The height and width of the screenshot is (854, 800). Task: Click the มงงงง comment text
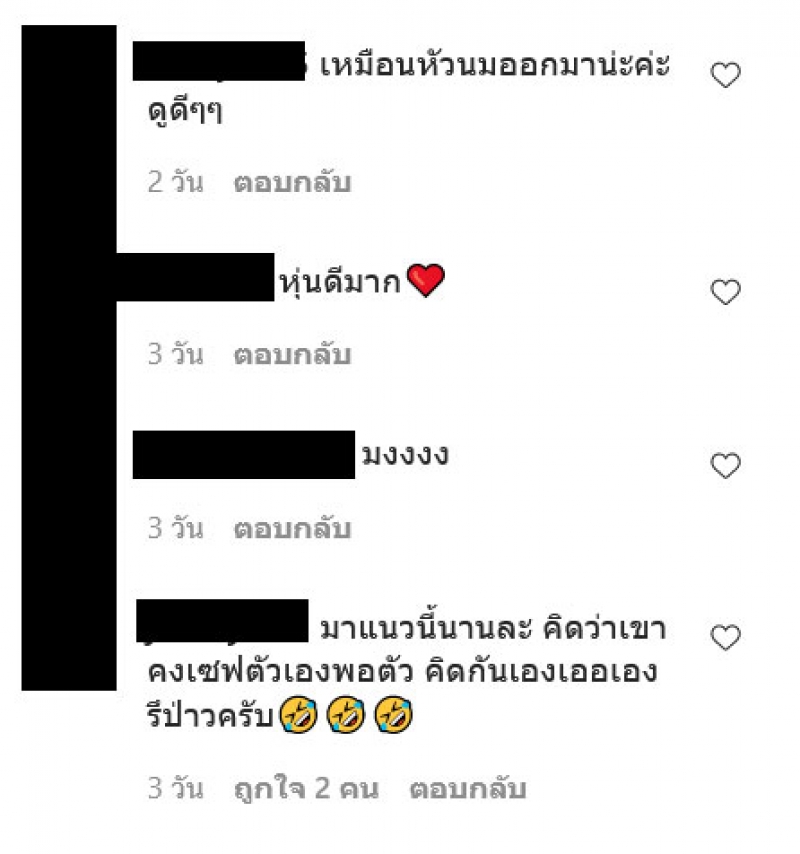(405, 455)
